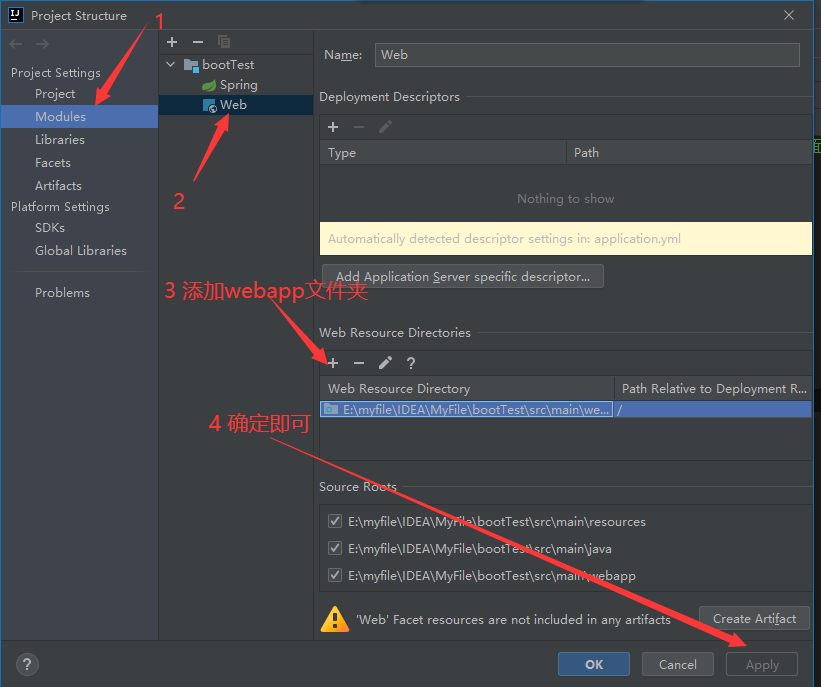Uncheck the src\main\resources source root

pos(335,521)
